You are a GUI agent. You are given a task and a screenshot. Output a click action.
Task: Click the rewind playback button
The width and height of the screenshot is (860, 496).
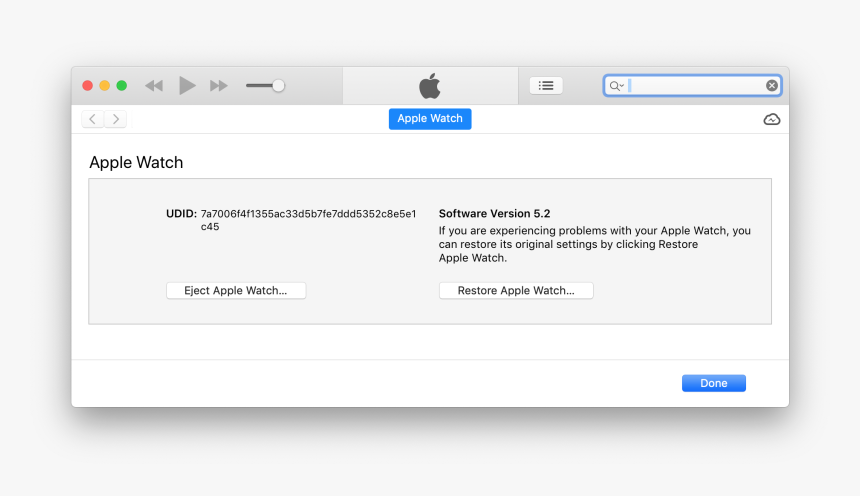tap(154, 86)
